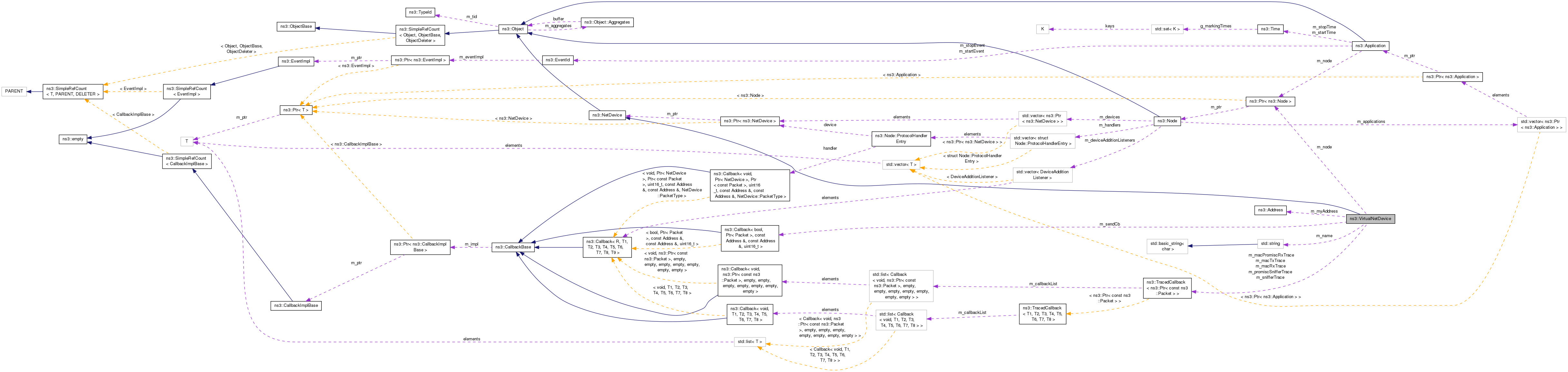Click the m_aggregates edge label
Screen dimensions: 1568x372
558,25
